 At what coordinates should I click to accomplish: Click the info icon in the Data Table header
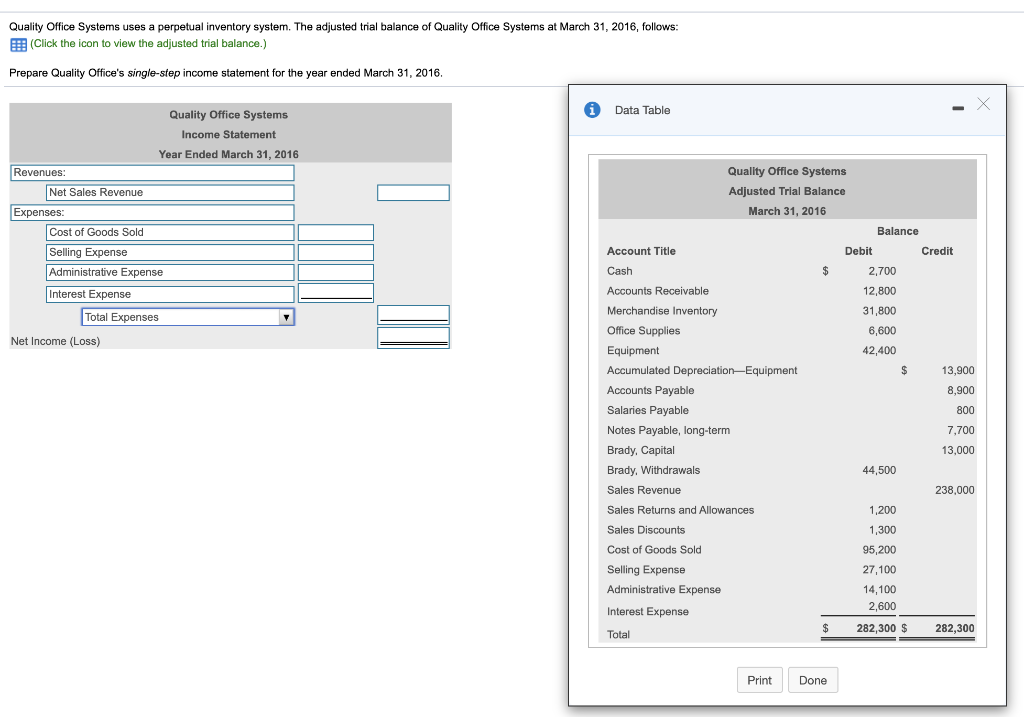pyautogui.click(x=593, y=110)
